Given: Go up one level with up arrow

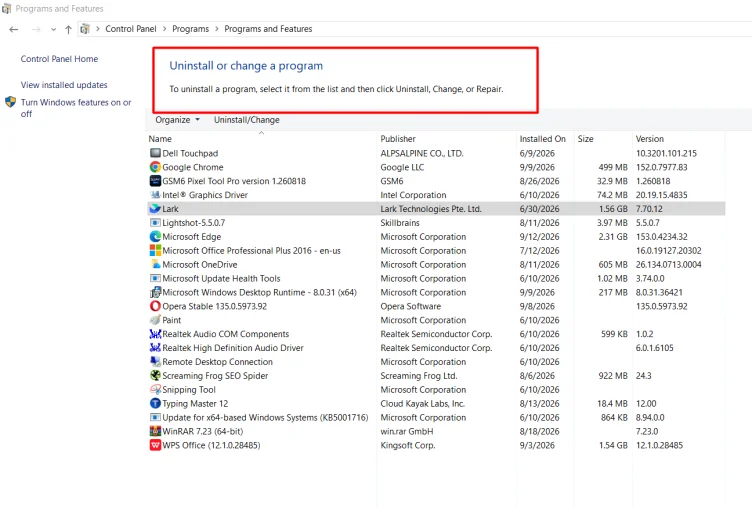Looking at the screenshot, I should pos(68,29).
